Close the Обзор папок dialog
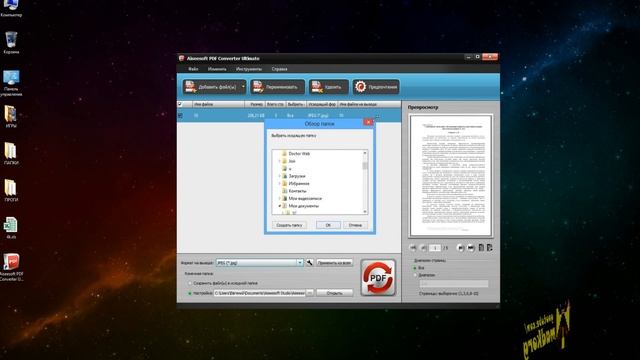Screen dimensions: 640x360 point(368,122)
